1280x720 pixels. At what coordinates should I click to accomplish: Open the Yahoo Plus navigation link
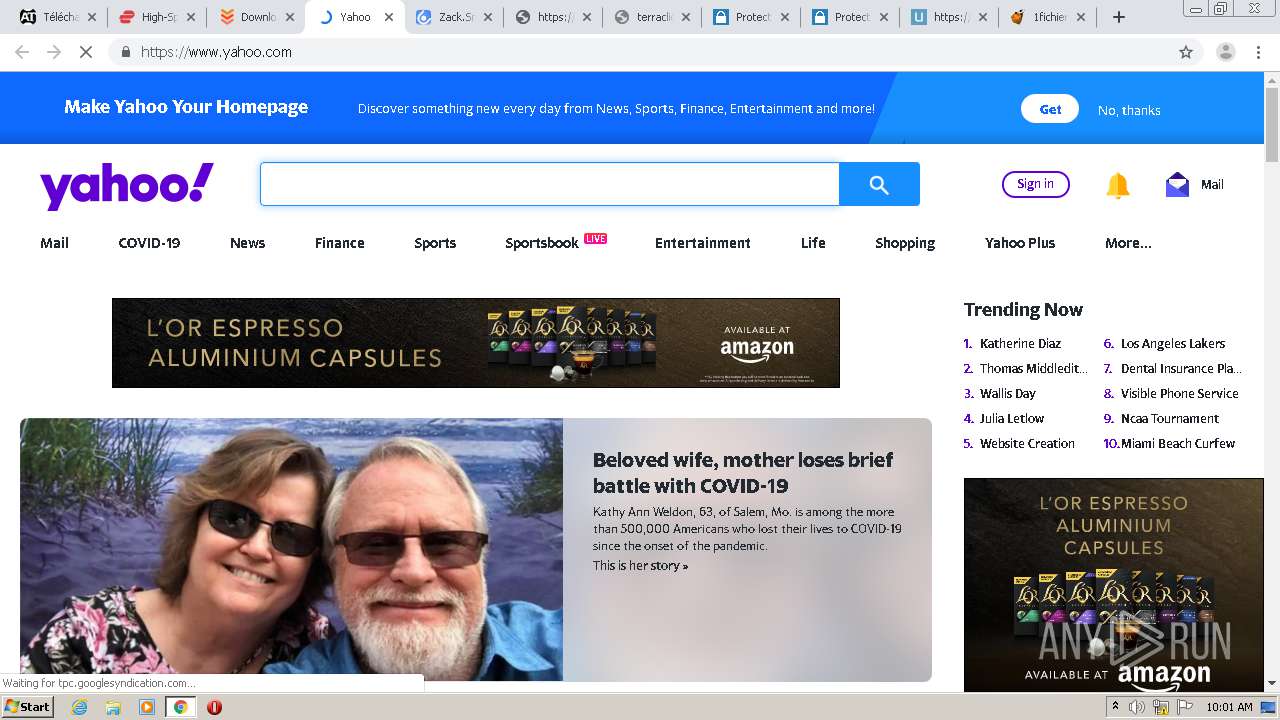1020,243
